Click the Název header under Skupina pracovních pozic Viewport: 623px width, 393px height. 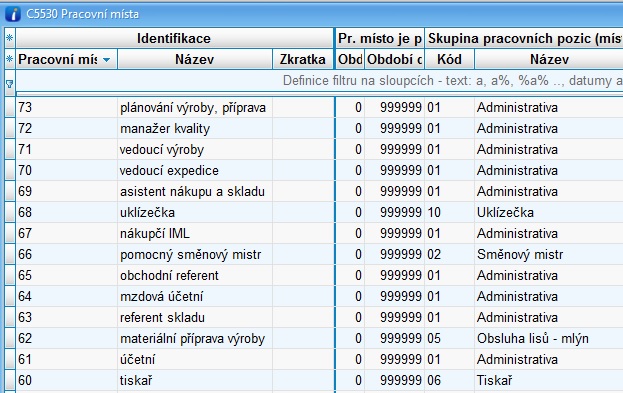(x=549, y=59)
